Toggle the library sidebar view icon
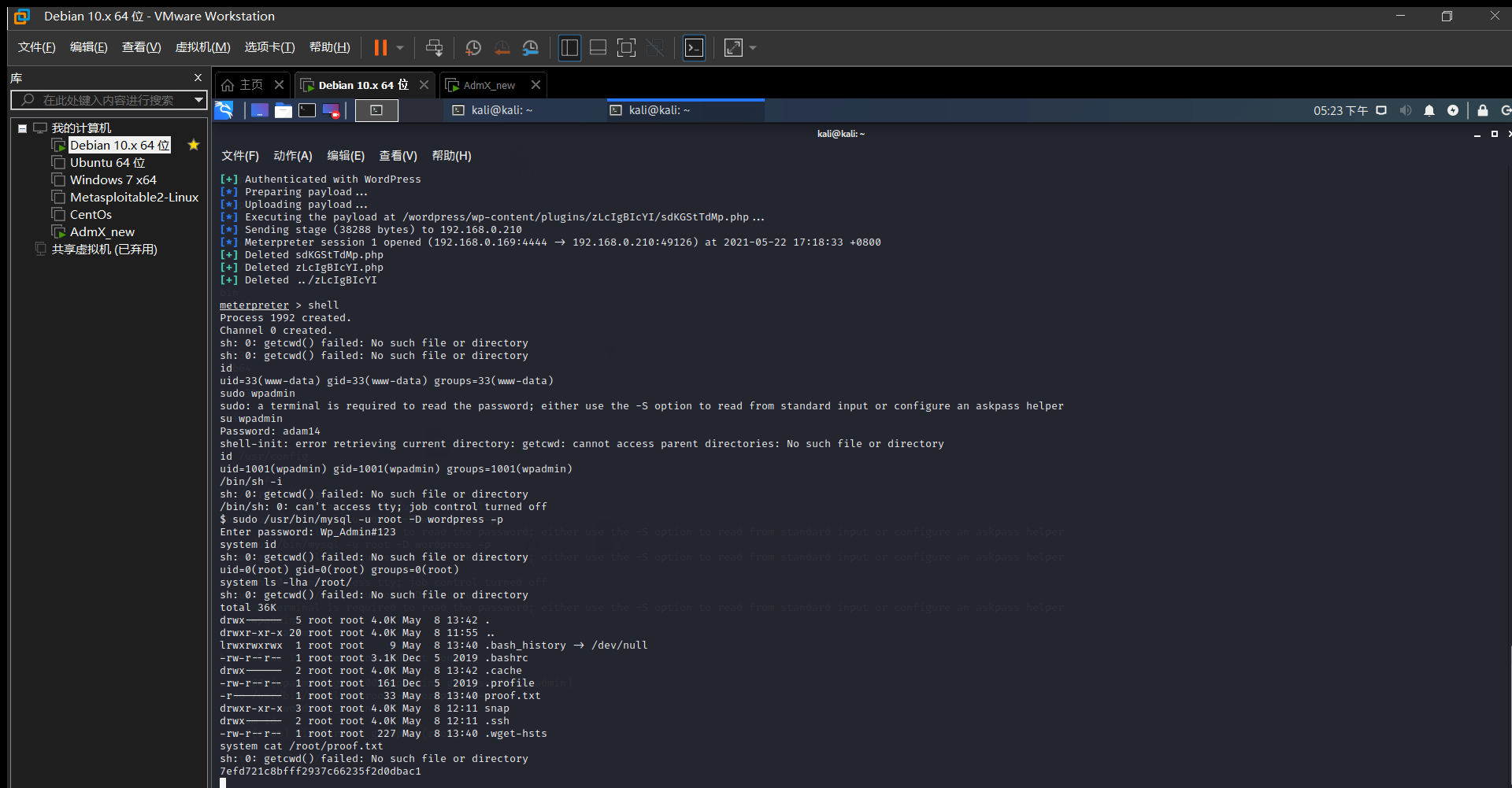Image resolution: width=1512 pixels, height=788 pixels. (569, 48)
